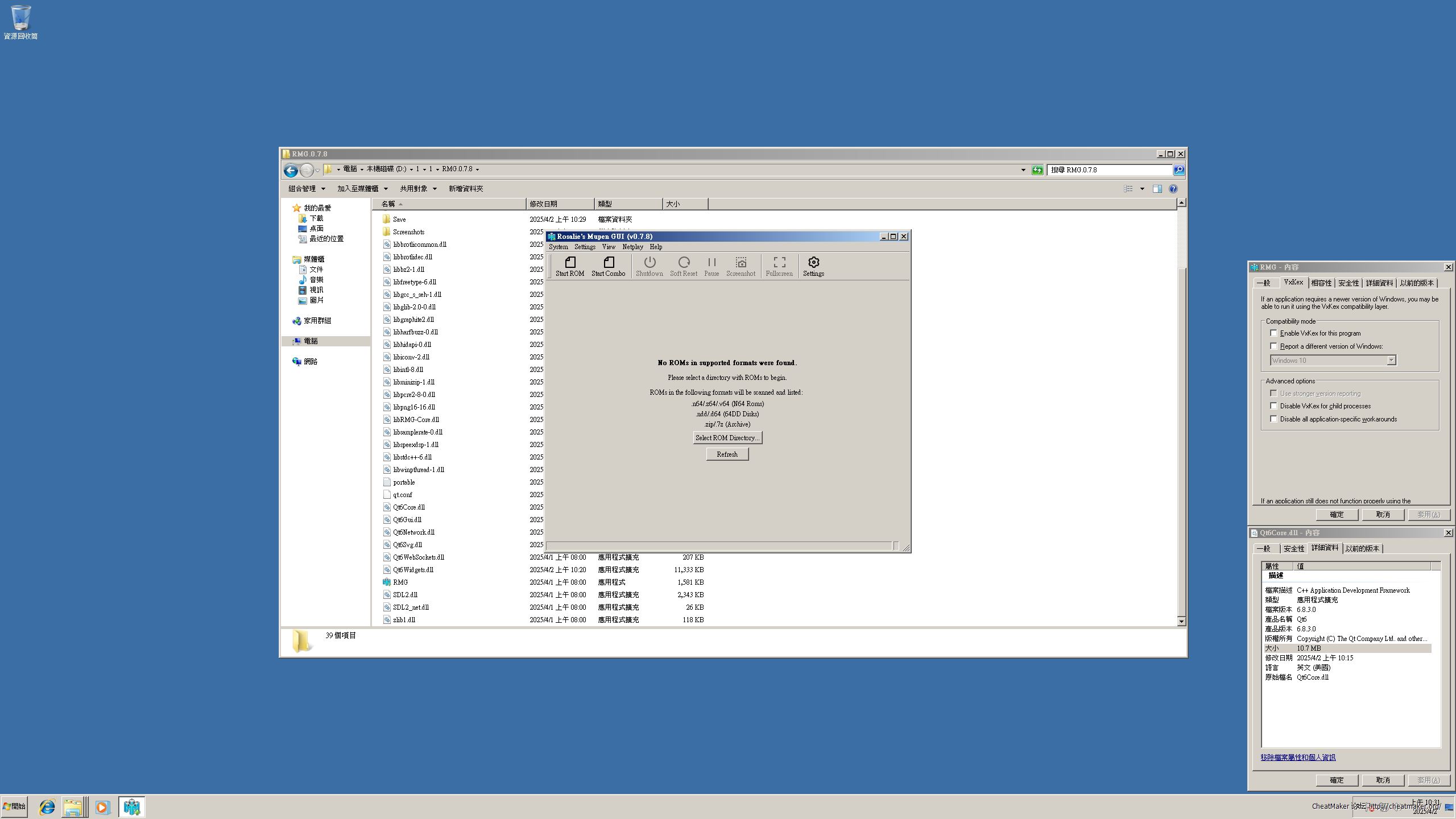
Task: Click the 移除檔案屬性和個人資訊 link
Action: (1298, 758)
